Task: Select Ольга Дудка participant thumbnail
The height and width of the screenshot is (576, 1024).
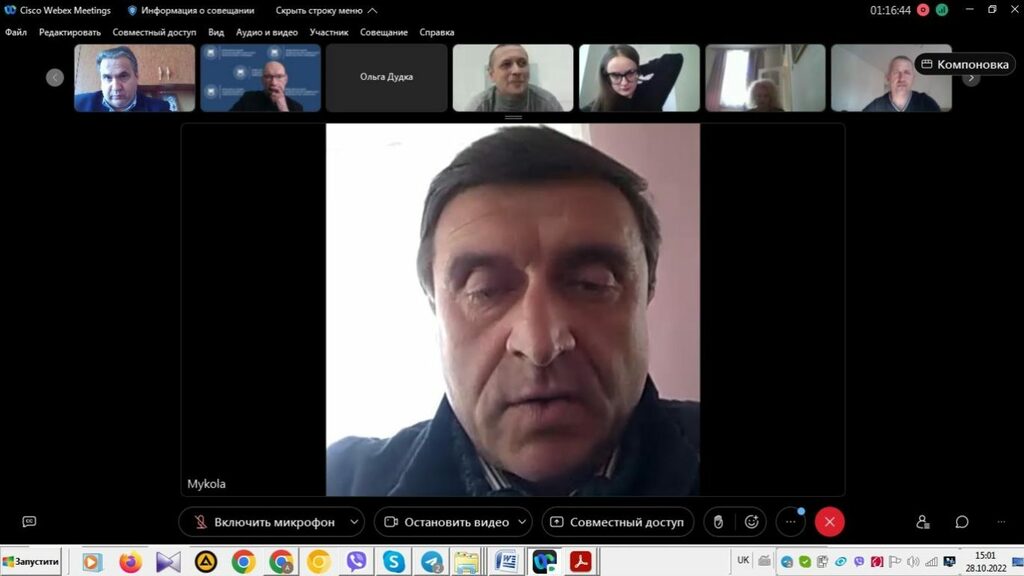Action: pyautogui.click(x=386, y=77)
